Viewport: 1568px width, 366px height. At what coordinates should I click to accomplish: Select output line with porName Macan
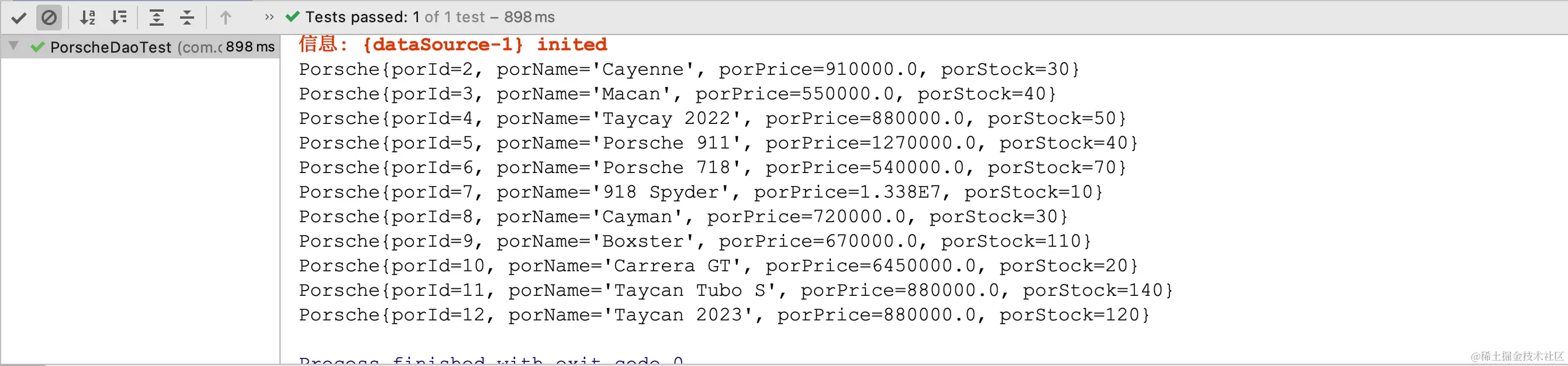[678, 94]
